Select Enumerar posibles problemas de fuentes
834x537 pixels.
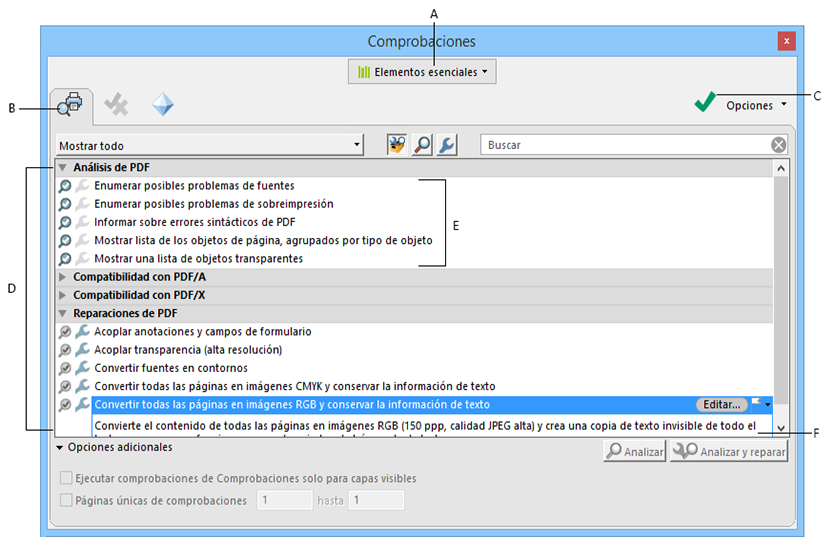point(194,186)
